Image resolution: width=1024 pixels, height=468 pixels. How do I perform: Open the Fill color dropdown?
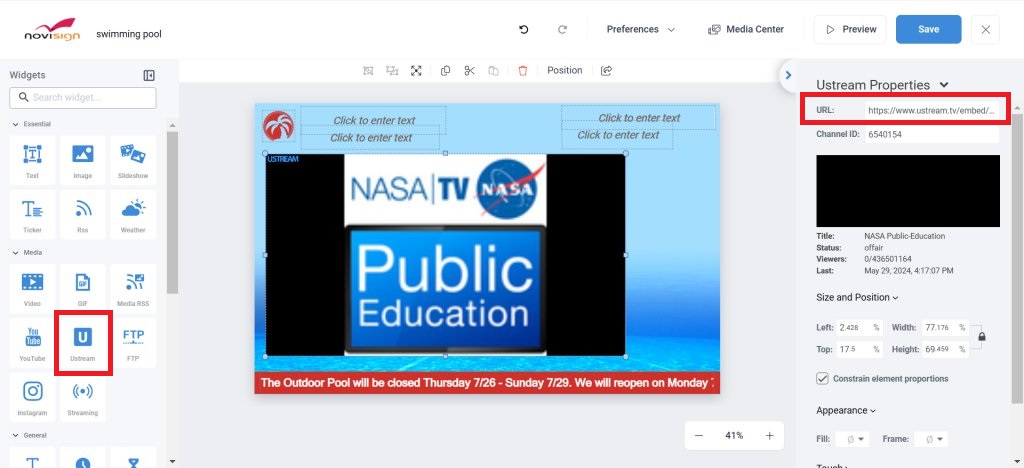click(852, 439)
